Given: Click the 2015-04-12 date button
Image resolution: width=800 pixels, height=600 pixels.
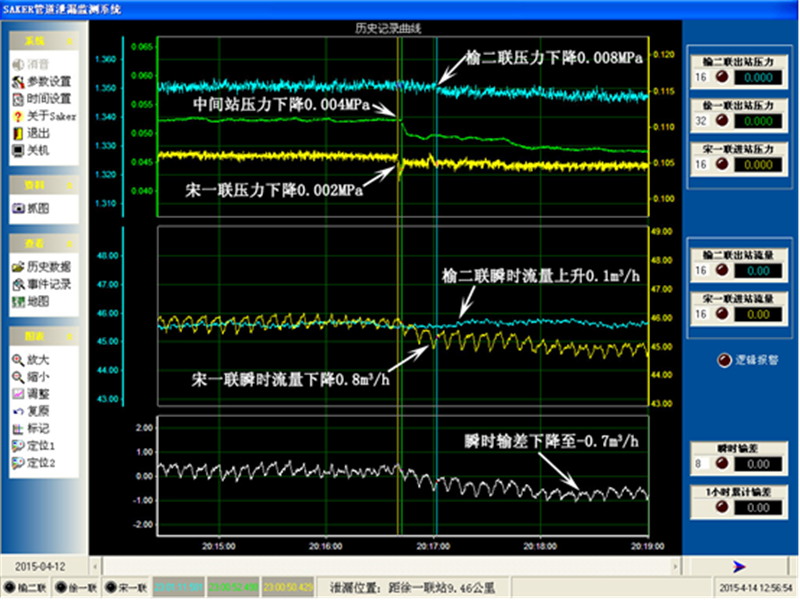Looking at the screenshot, I should pos(41,566).
